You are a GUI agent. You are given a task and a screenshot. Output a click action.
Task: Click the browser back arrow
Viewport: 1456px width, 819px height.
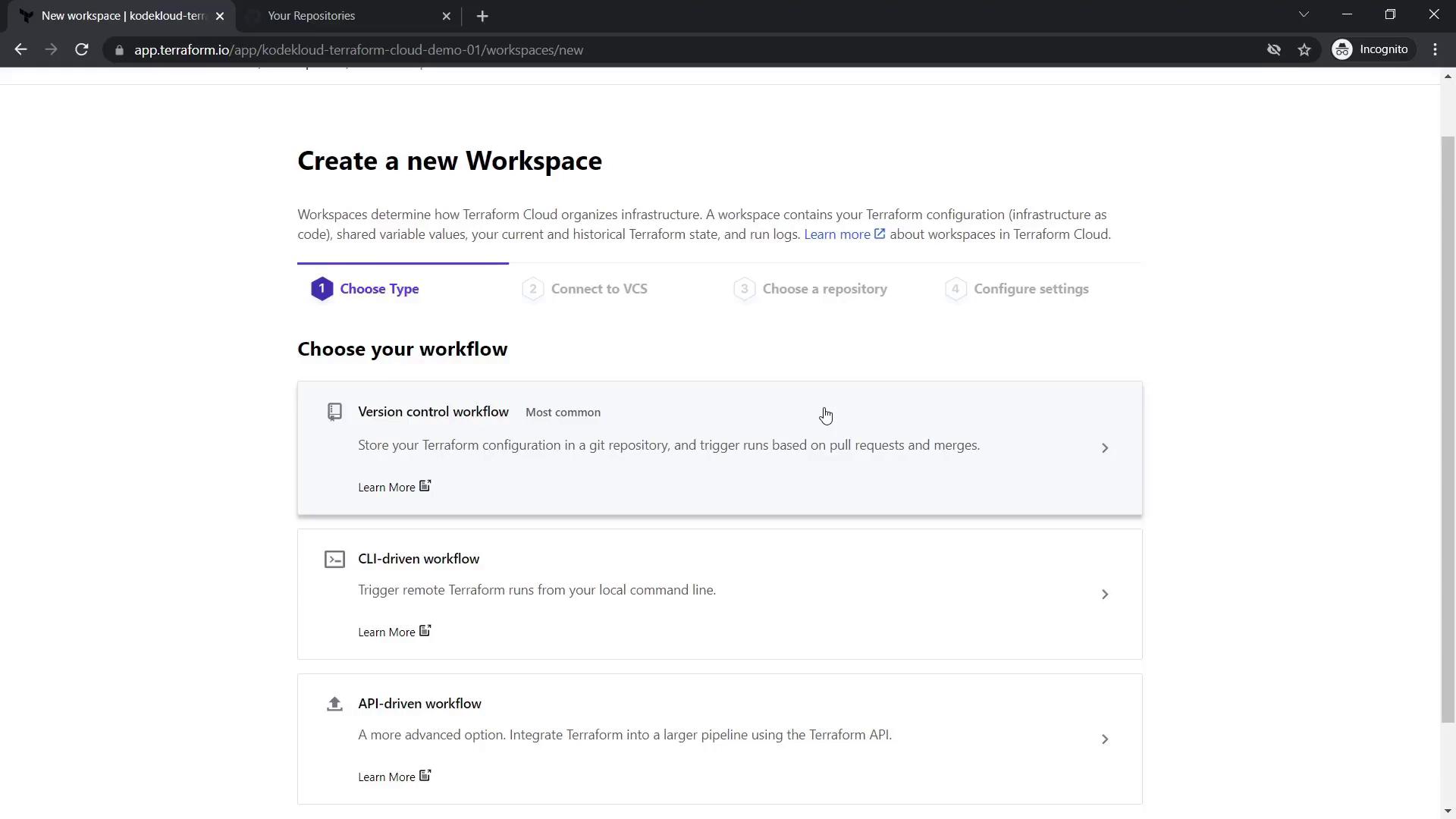point(20,50)
